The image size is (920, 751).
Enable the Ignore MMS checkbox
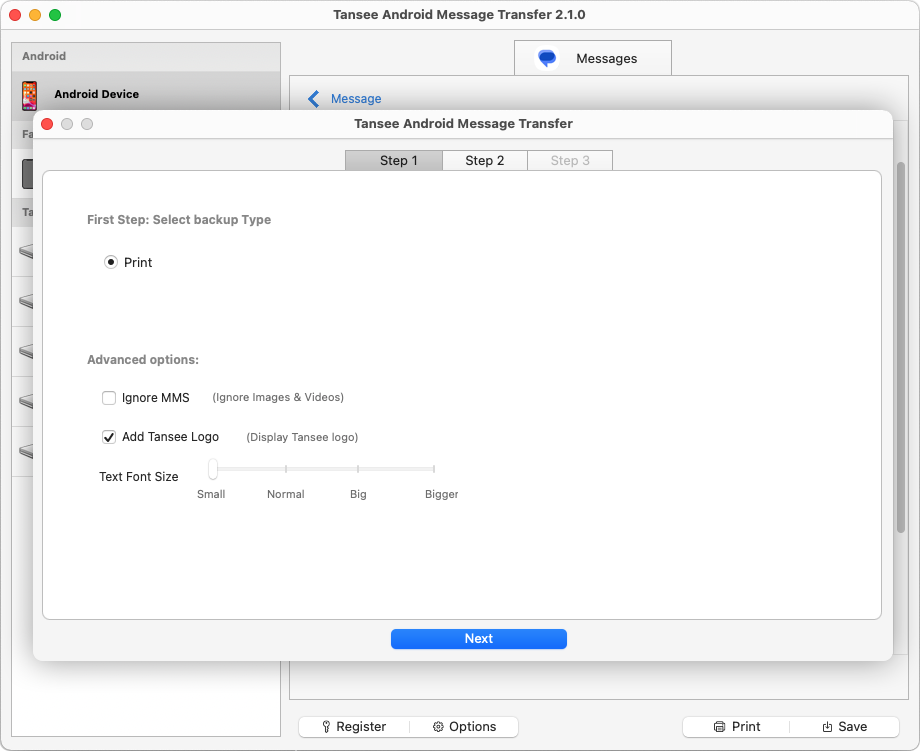109,398
